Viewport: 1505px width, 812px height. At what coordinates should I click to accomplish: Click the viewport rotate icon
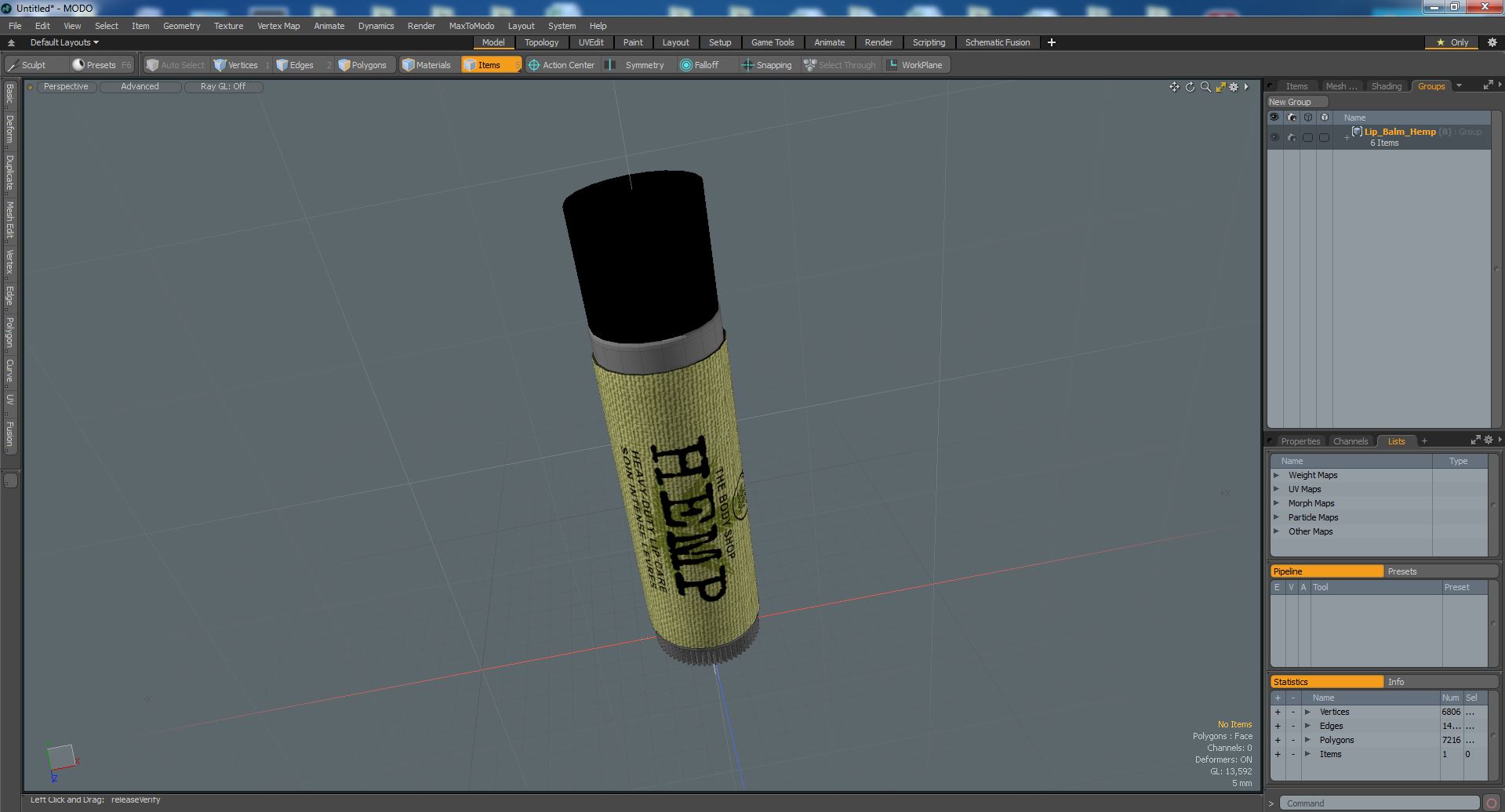[1190, 87]
